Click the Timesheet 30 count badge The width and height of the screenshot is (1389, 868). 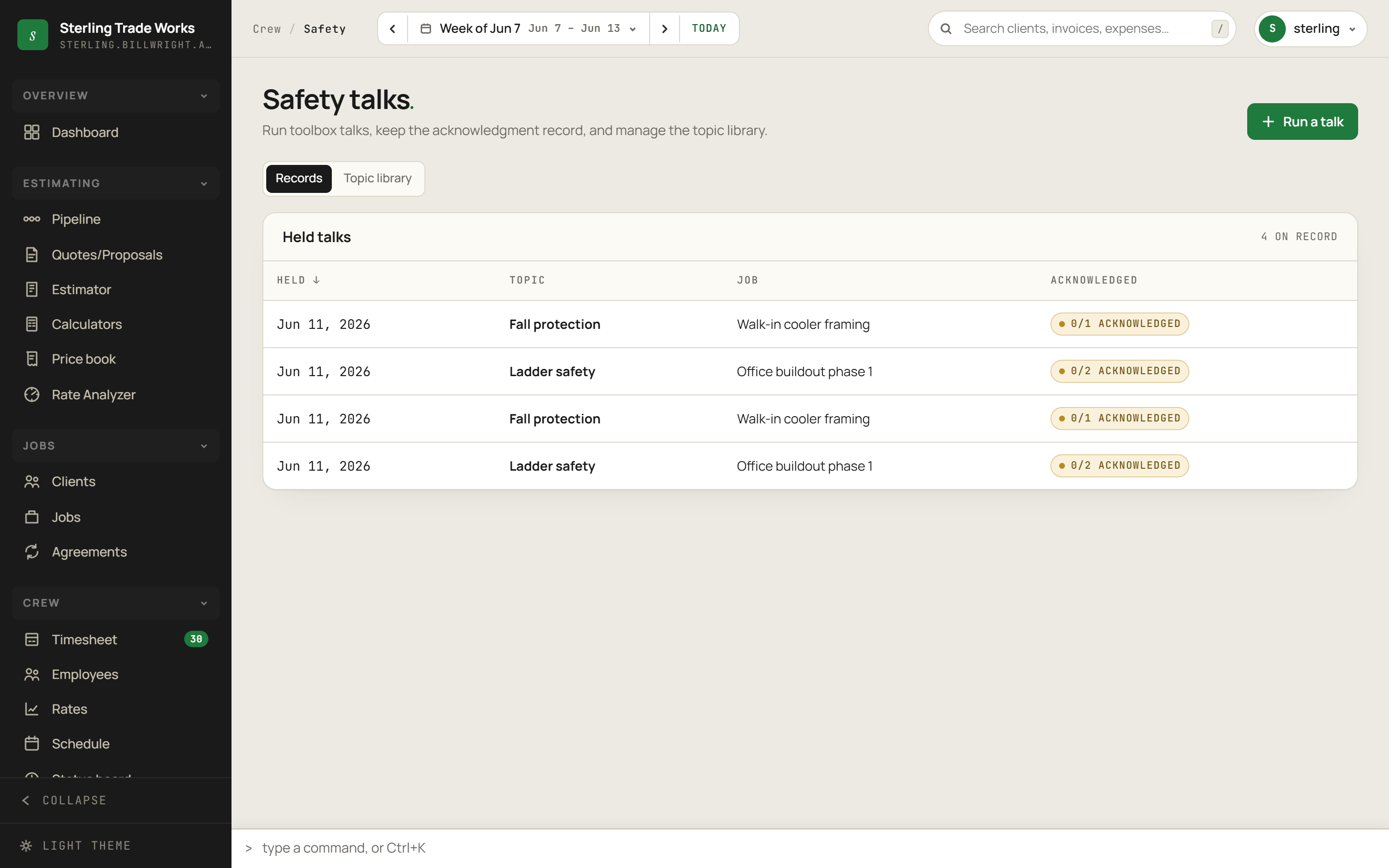[196, 639]
